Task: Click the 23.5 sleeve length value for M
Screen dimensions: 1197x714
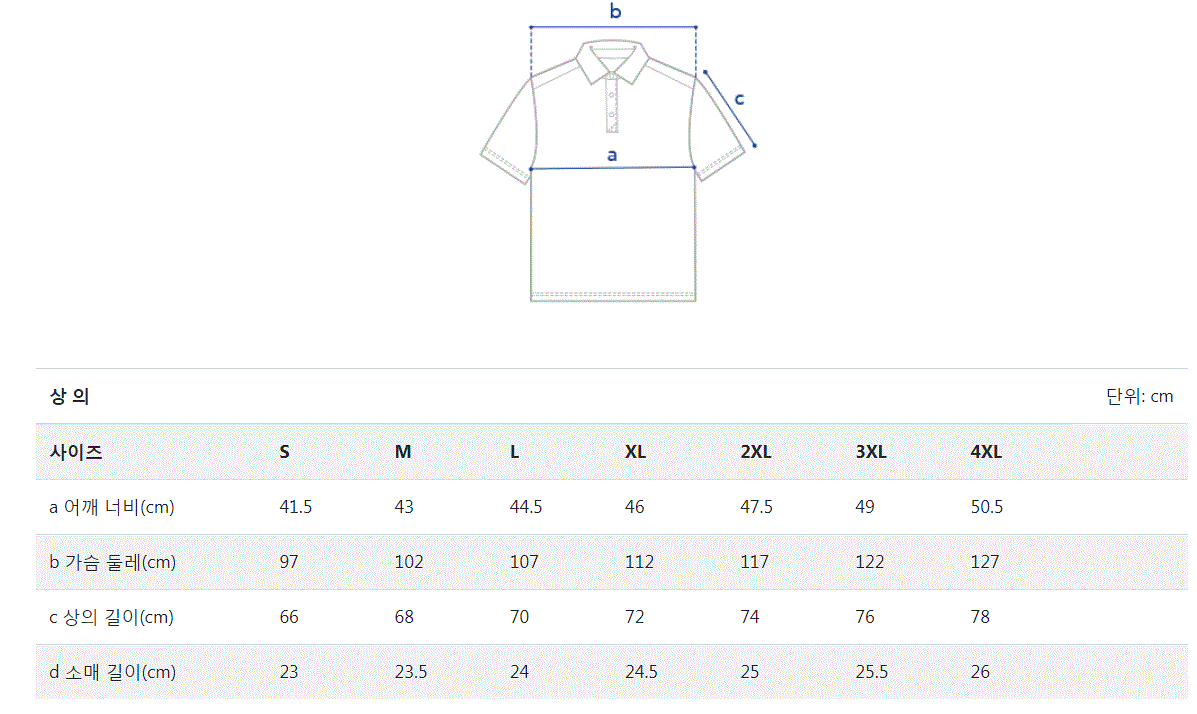Action: coord(411,672)
